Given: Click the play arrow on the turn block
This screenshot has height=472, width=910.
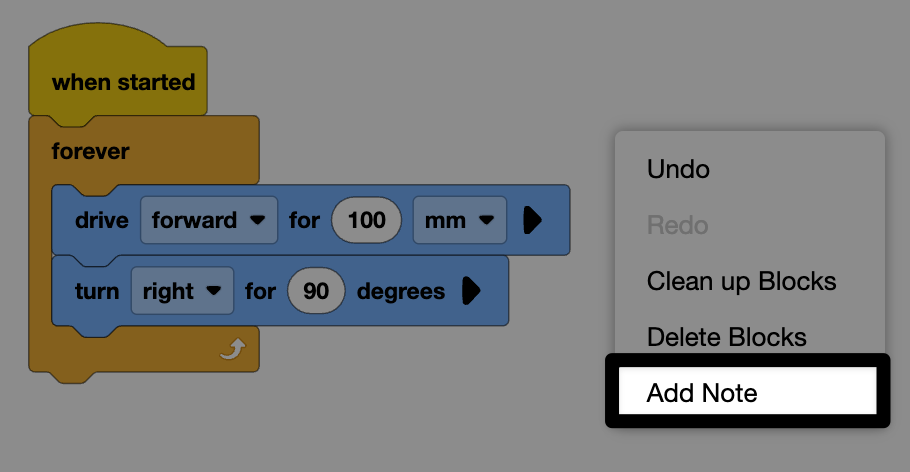Looking at the screenshot, I should (471, 291).
